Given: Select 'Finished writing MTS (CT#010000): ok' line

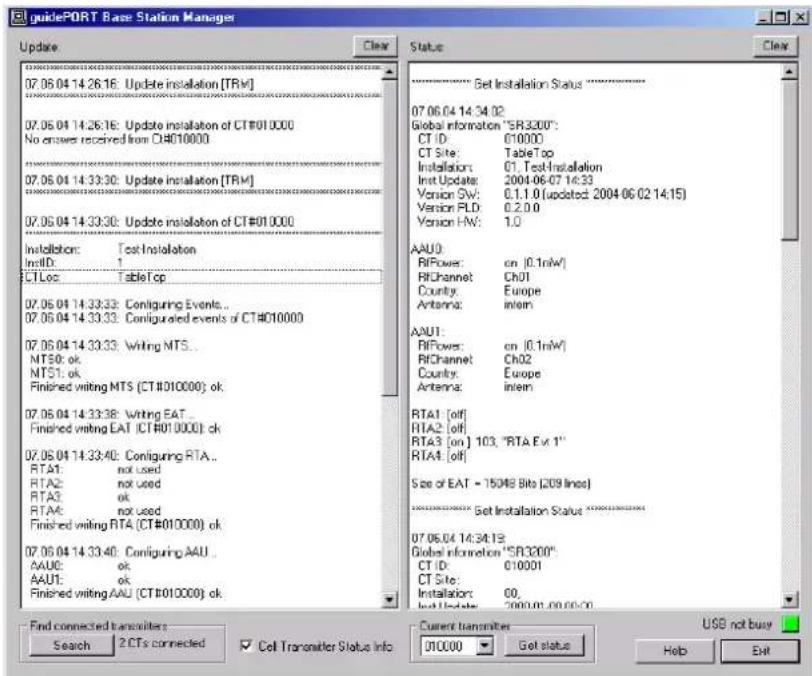Looking at the screenshot, I should click(126, 387).
